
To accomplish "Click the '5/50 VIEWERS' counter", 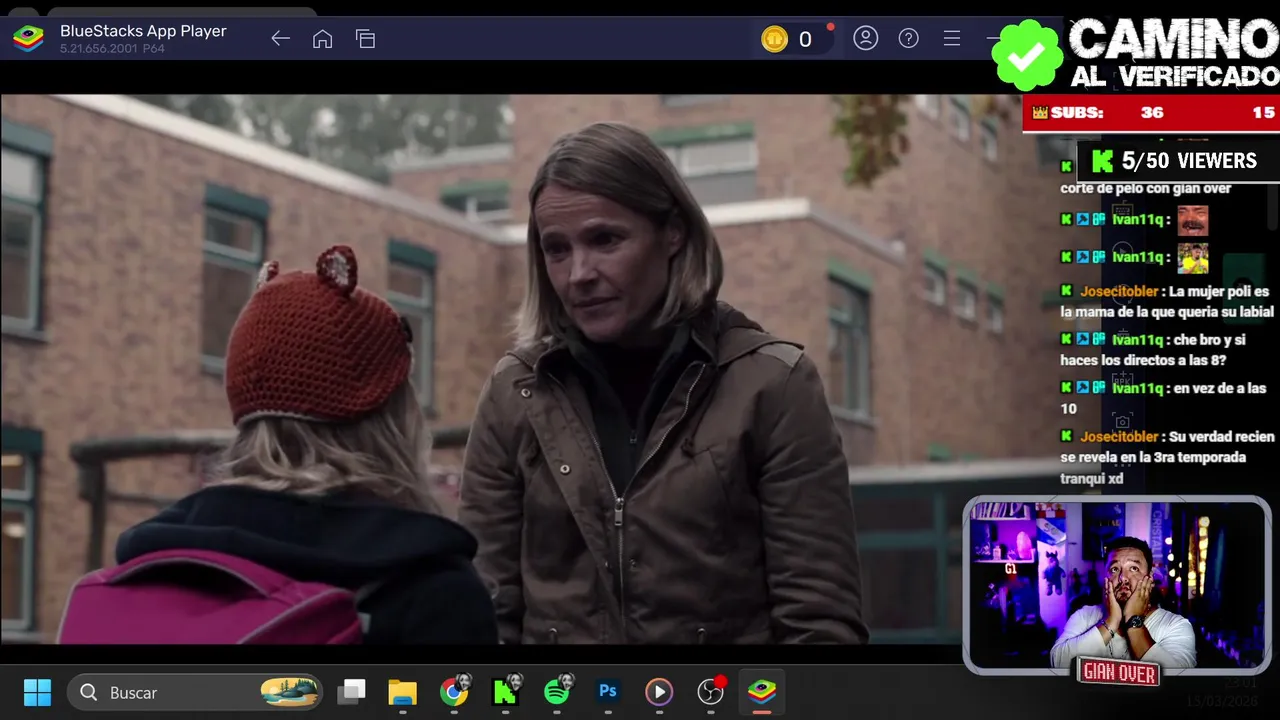I will (x=1177, y=161).
